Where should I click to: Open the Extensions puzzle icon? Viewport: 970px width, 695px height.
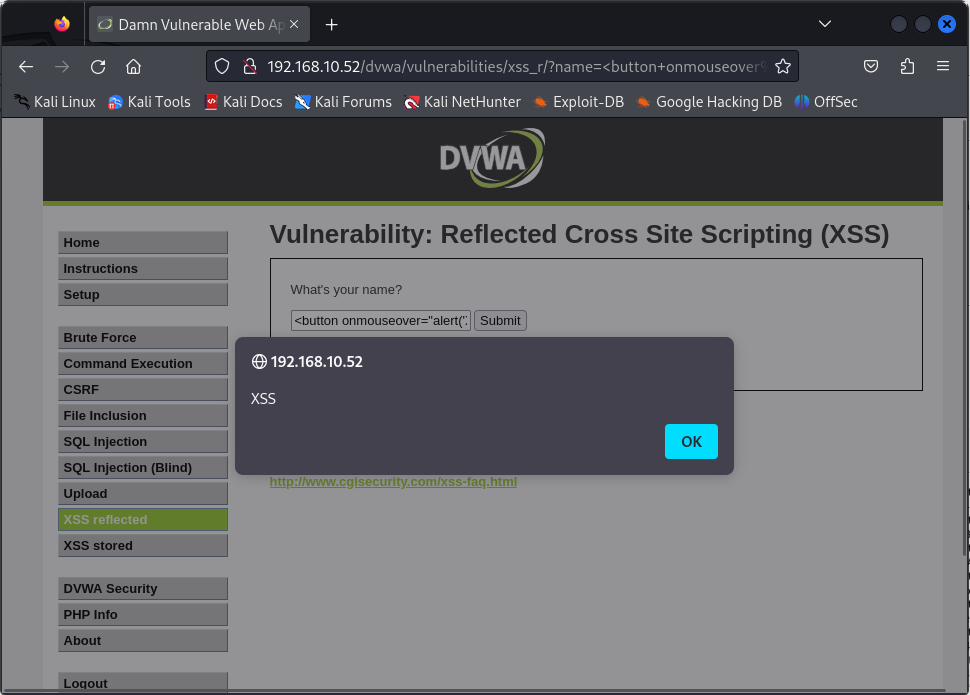pyautogui.click(x=907, y=66)
